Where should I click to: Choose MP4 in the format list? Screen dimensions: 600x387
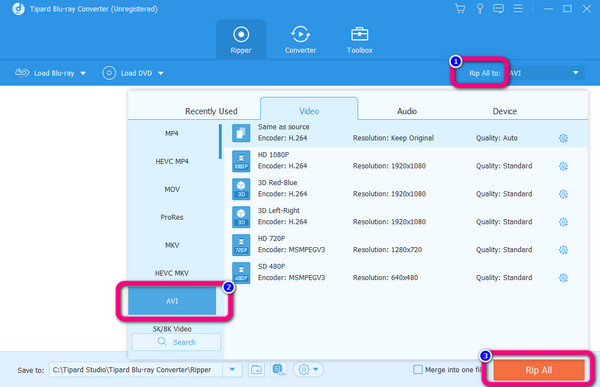coord(172,133)
